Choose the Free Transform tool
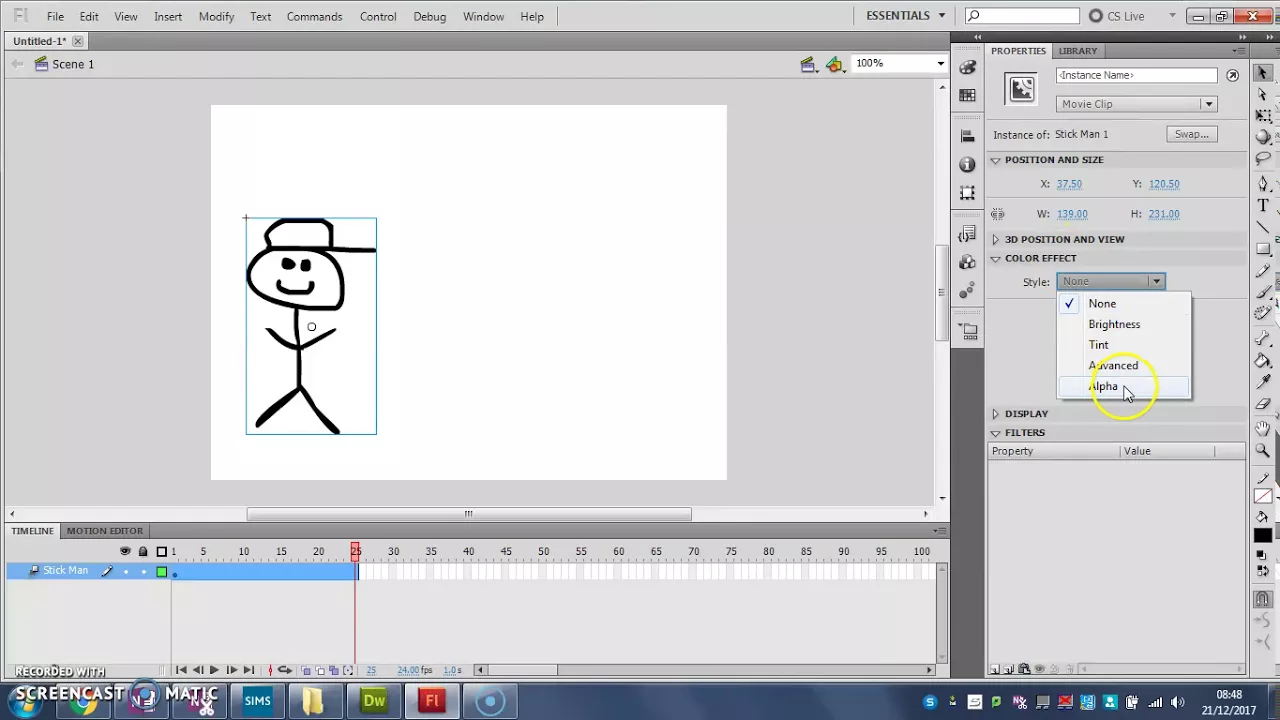Screen dimensions: 1280x720 click(x=1263, y=116)
